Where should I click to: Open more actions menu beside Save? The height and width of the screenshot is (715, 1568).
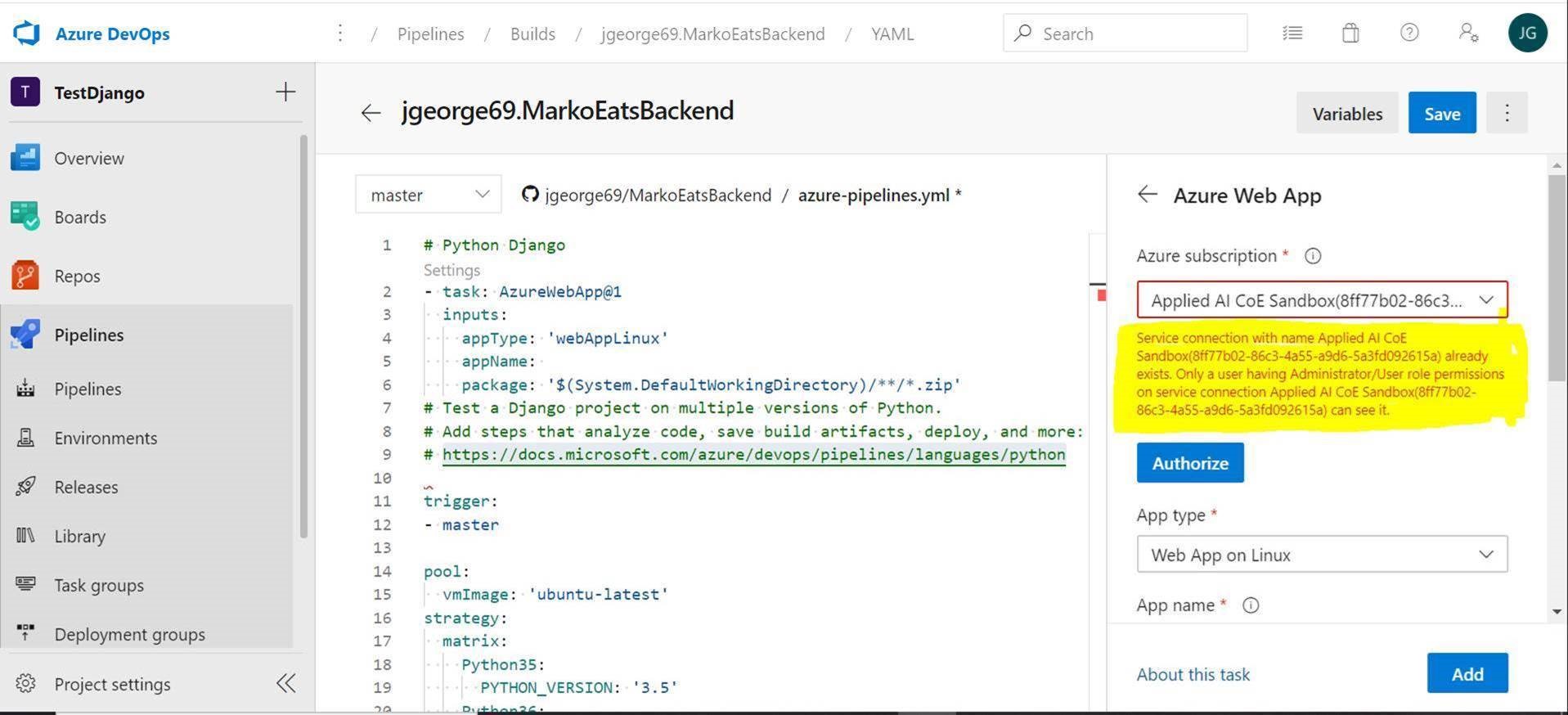[x=1507, y=113]
